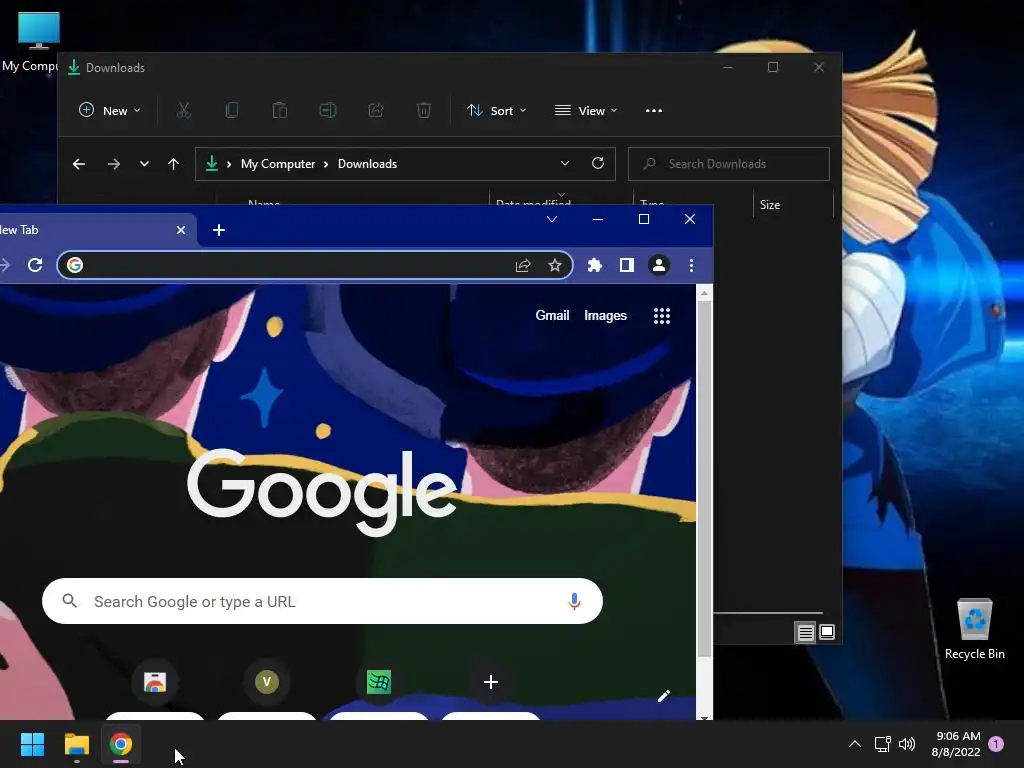Click voice search microphone icon
1024x768 pixels.
click(x=574, y=601)
